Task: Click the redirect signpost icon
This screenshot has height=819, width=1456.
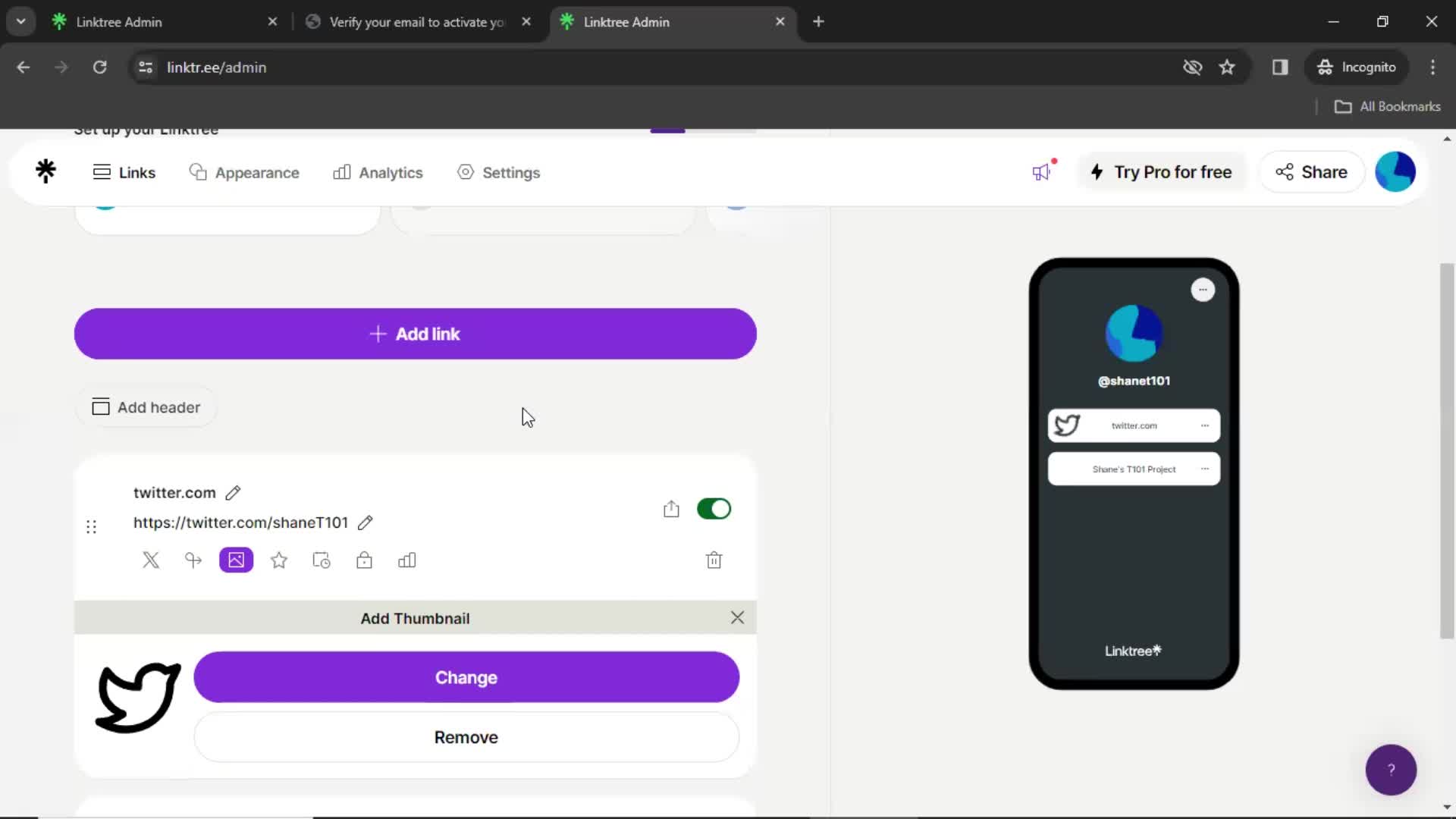Action: pos(193,560)
